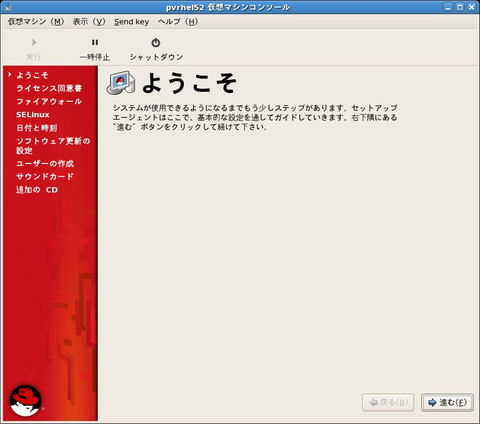Open the 仮想マシン (M) menu
480x424 pixels.
click(x=36, y=22)
